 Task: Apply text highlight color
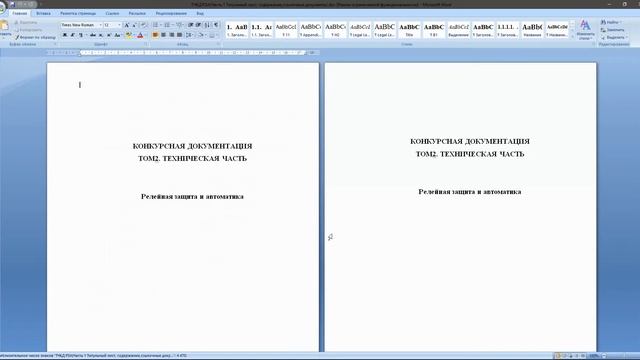click(x=129, y=35)
